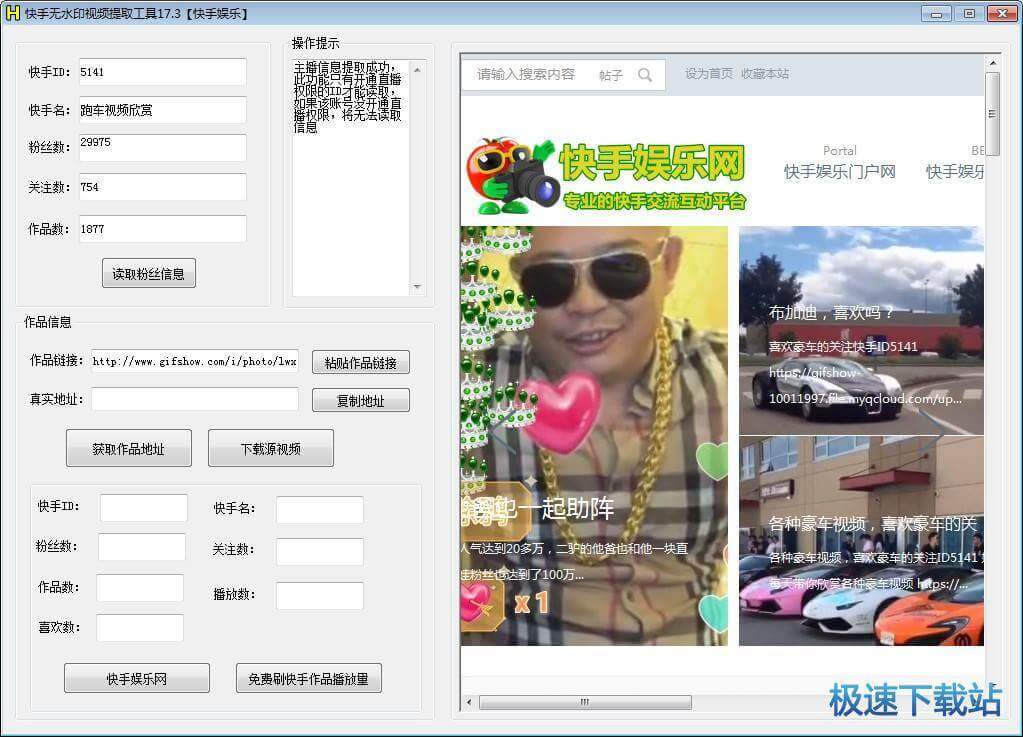The image size is (1023, 737).
Task: Focus the lower 关注数 empty field
Action: 320,551
